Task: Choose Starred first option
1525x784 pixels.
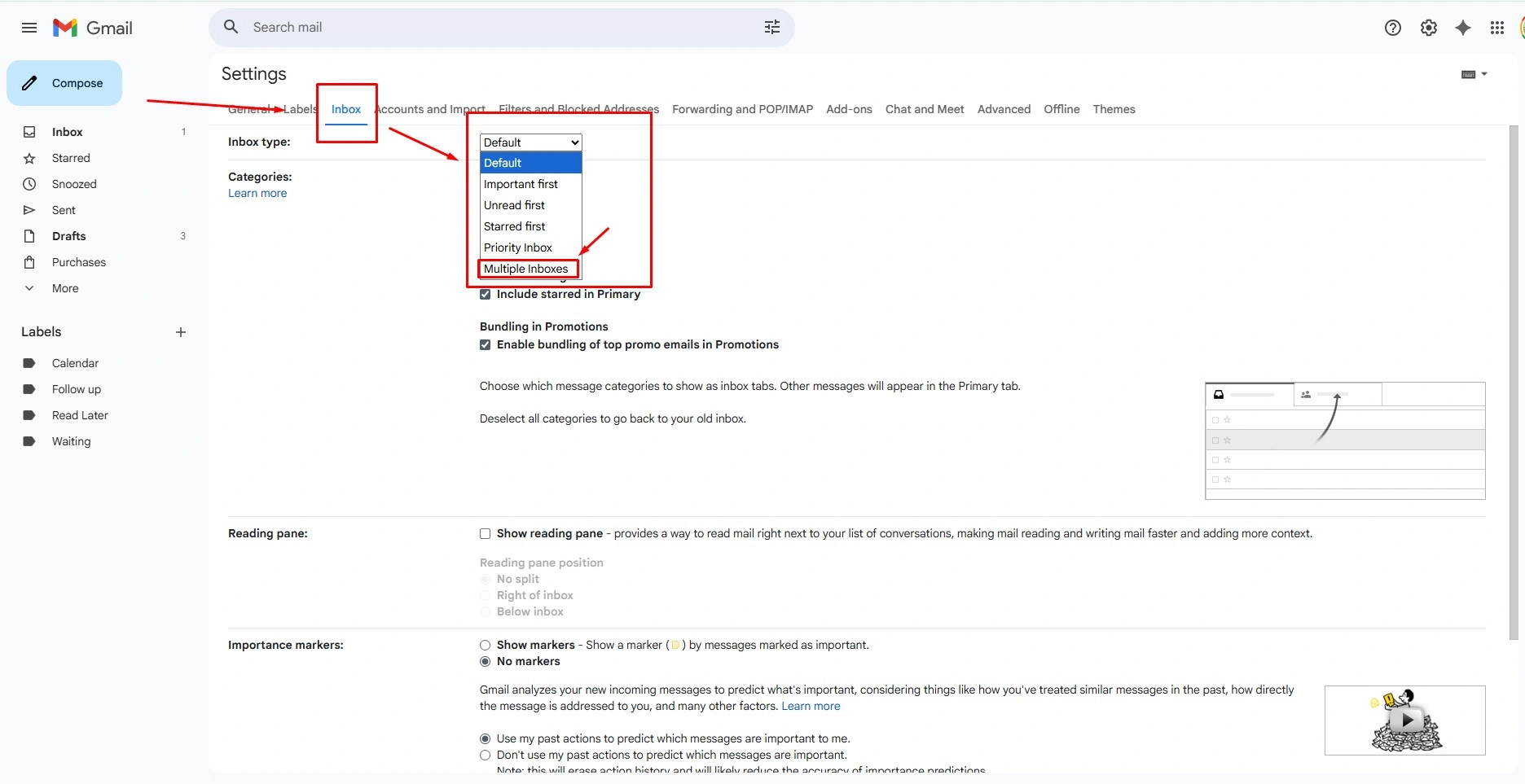Action: tap(531, 226)
